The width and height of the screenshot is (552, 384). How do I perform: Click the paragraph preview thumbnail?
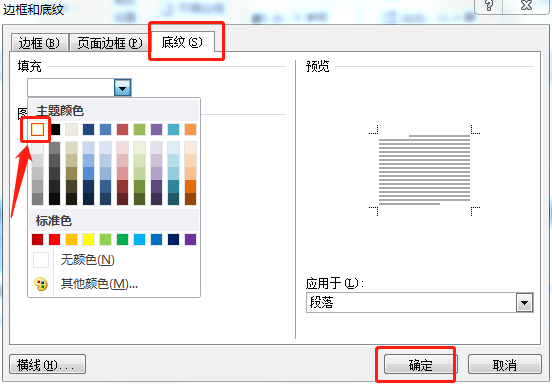(424, 170)
